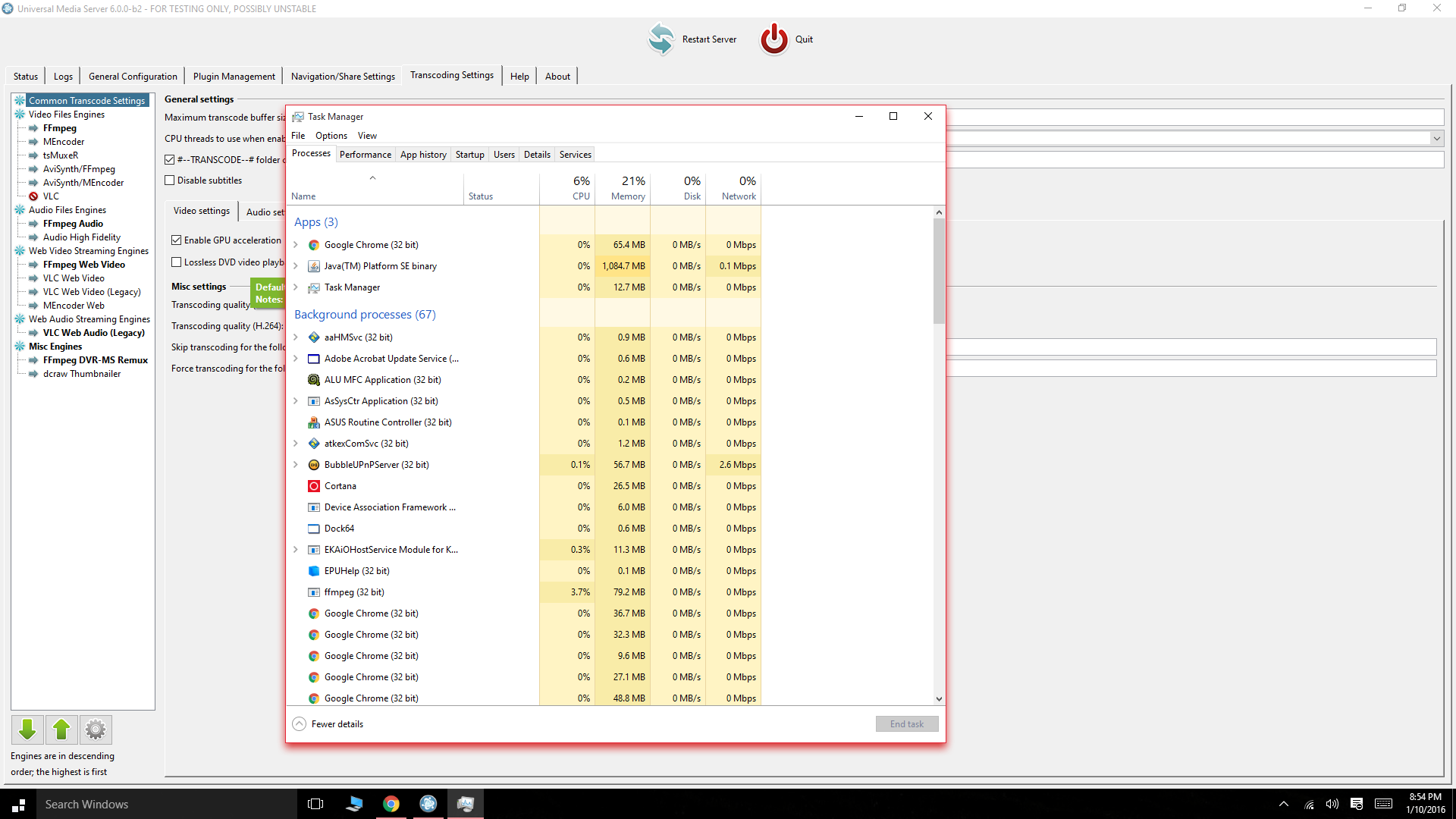Click Task Manager vertical scrollbar thumb
This screenshot has height=819, width=1456.
939,271
